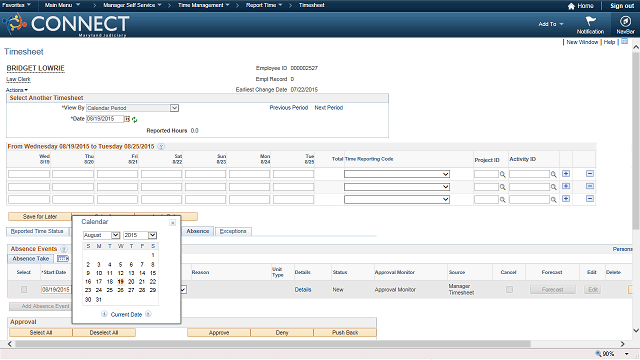Delete the first timesheet row
The image size is (640, 360).
pos(590,173)
